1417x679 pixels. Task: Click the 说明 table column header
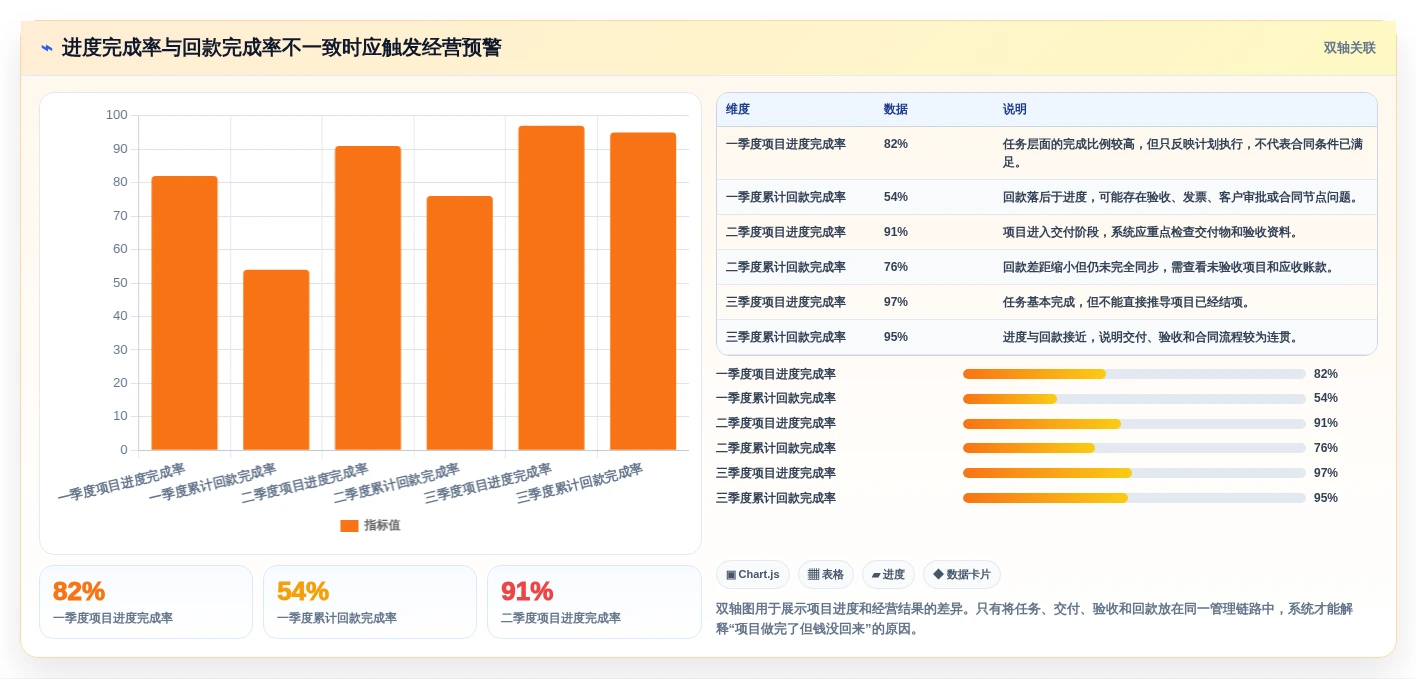[1015, 110]
